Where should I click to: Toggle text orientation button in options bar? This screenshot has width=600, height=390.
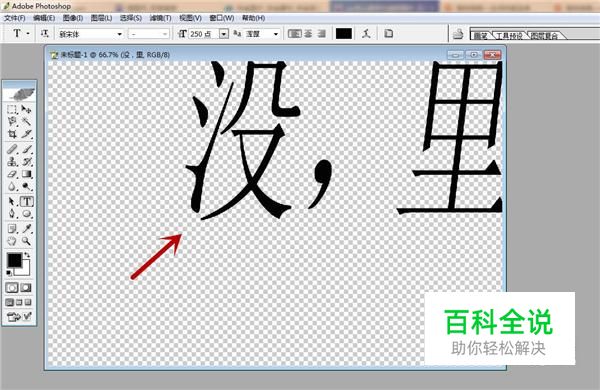point(44,34)
